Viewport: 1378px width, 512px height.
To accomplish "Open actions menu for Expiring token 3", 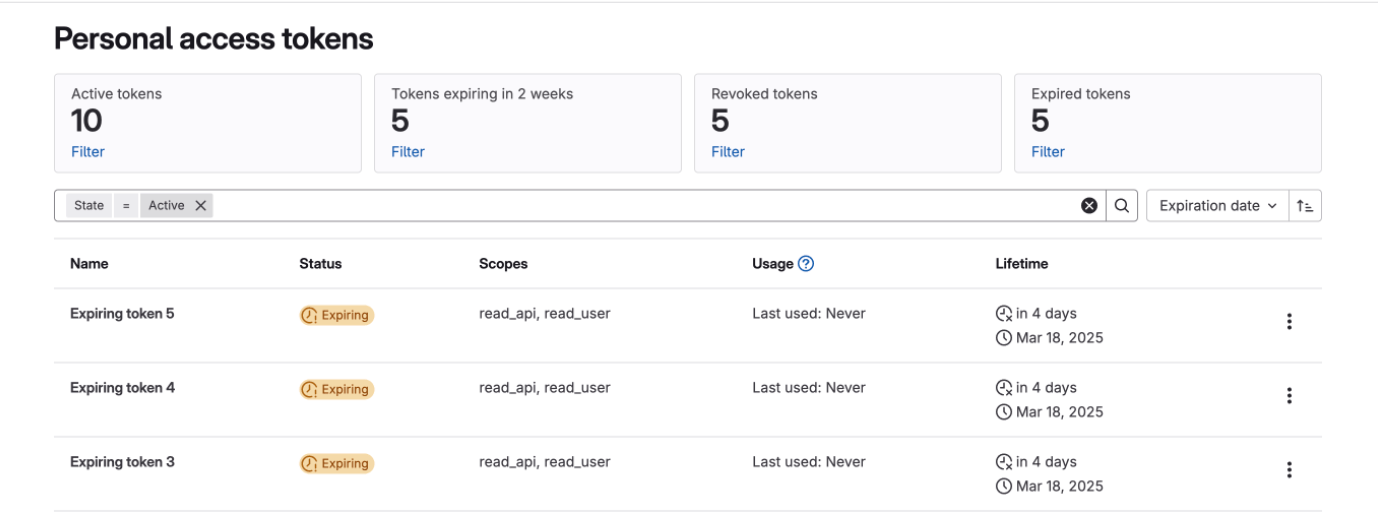I will [x=1289, y=470].
